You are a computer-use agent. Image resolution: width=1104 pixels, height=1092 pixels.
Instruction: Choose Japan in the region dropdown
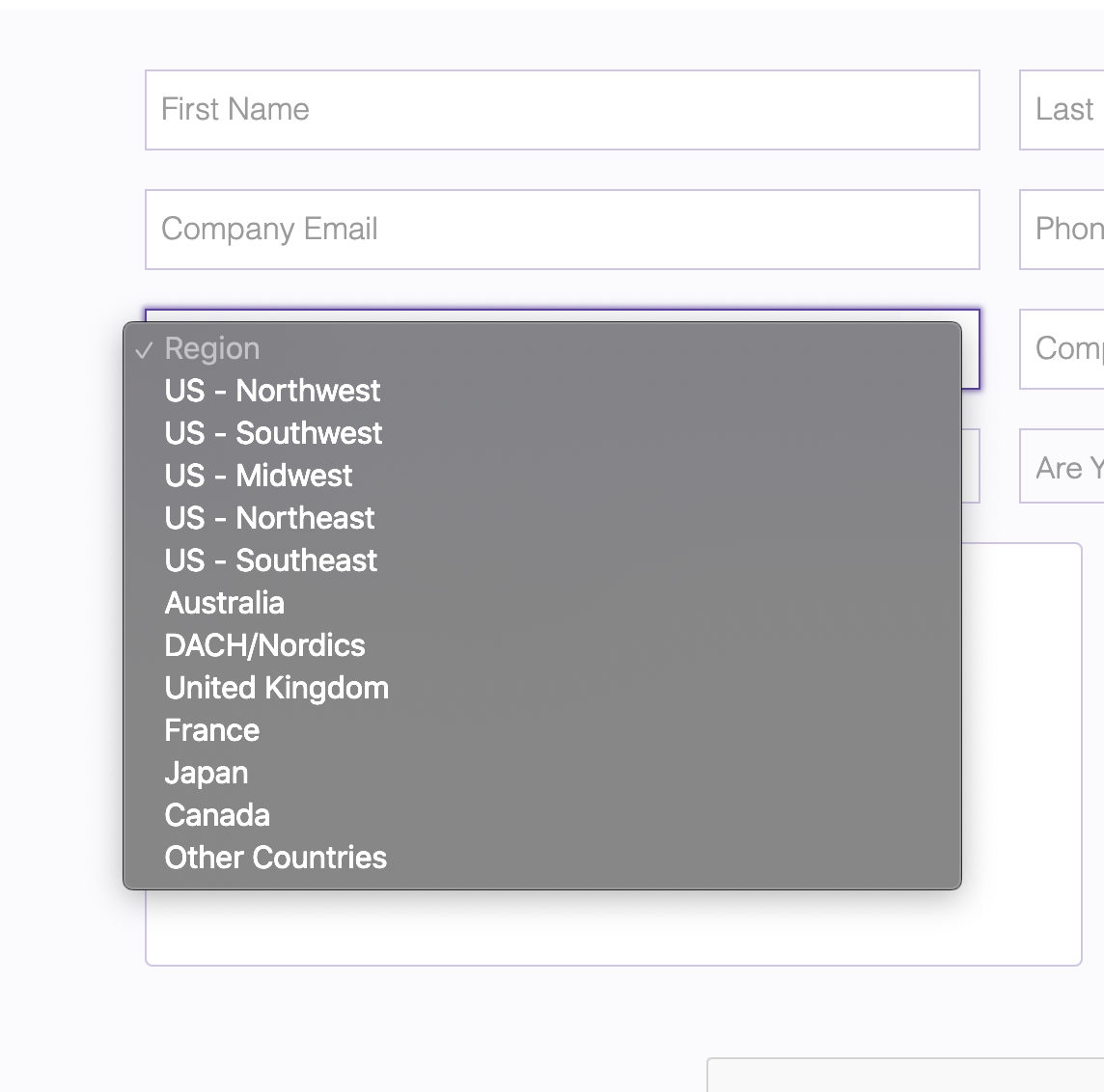click(x=207, y=773)
